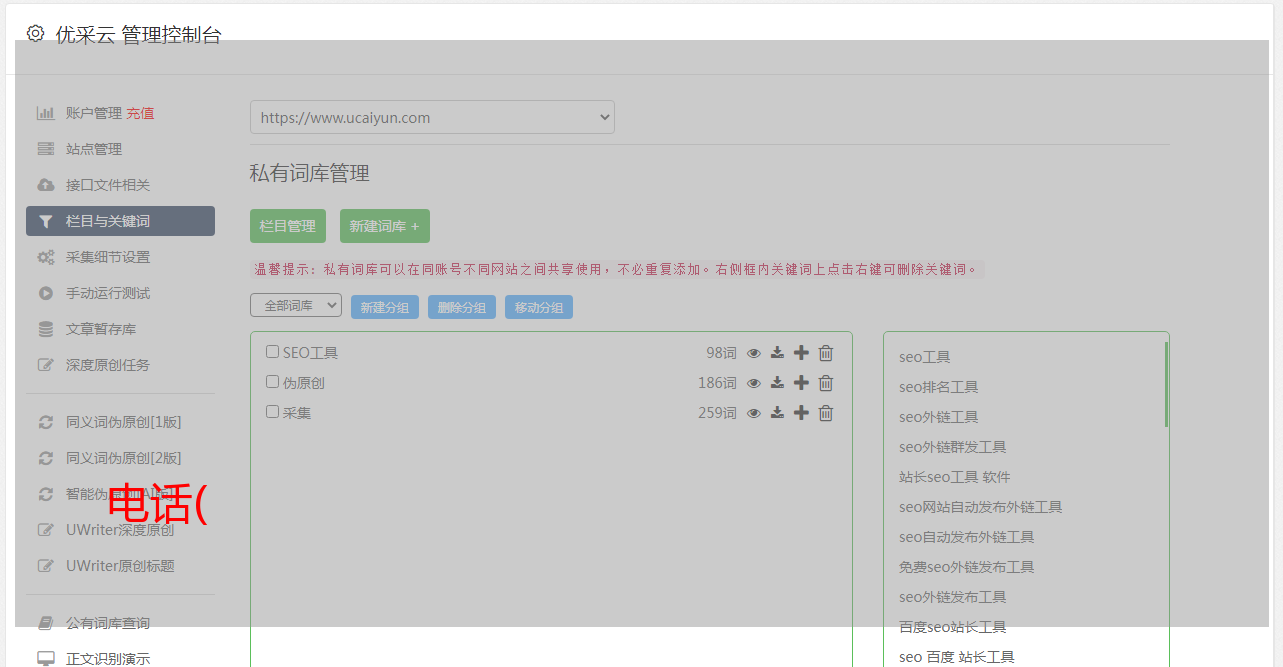Tick the 伪原创 checkbox
The width and height of the screenshot is (1283, 667).
click(272, 382)
